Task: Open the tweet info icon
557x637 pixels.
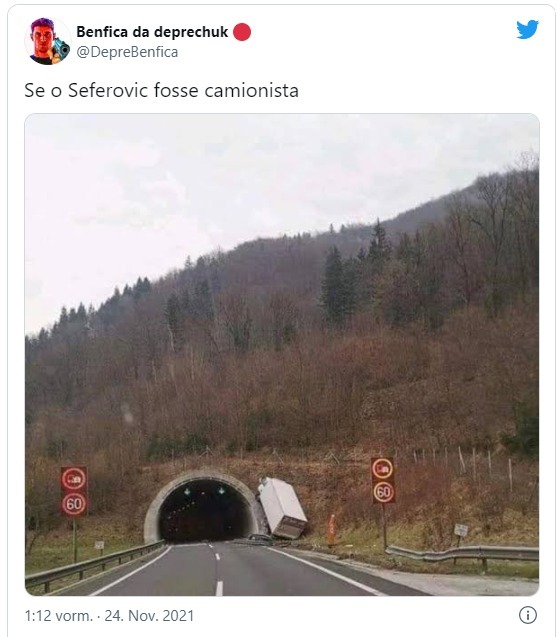Action: tap(528, 615)
